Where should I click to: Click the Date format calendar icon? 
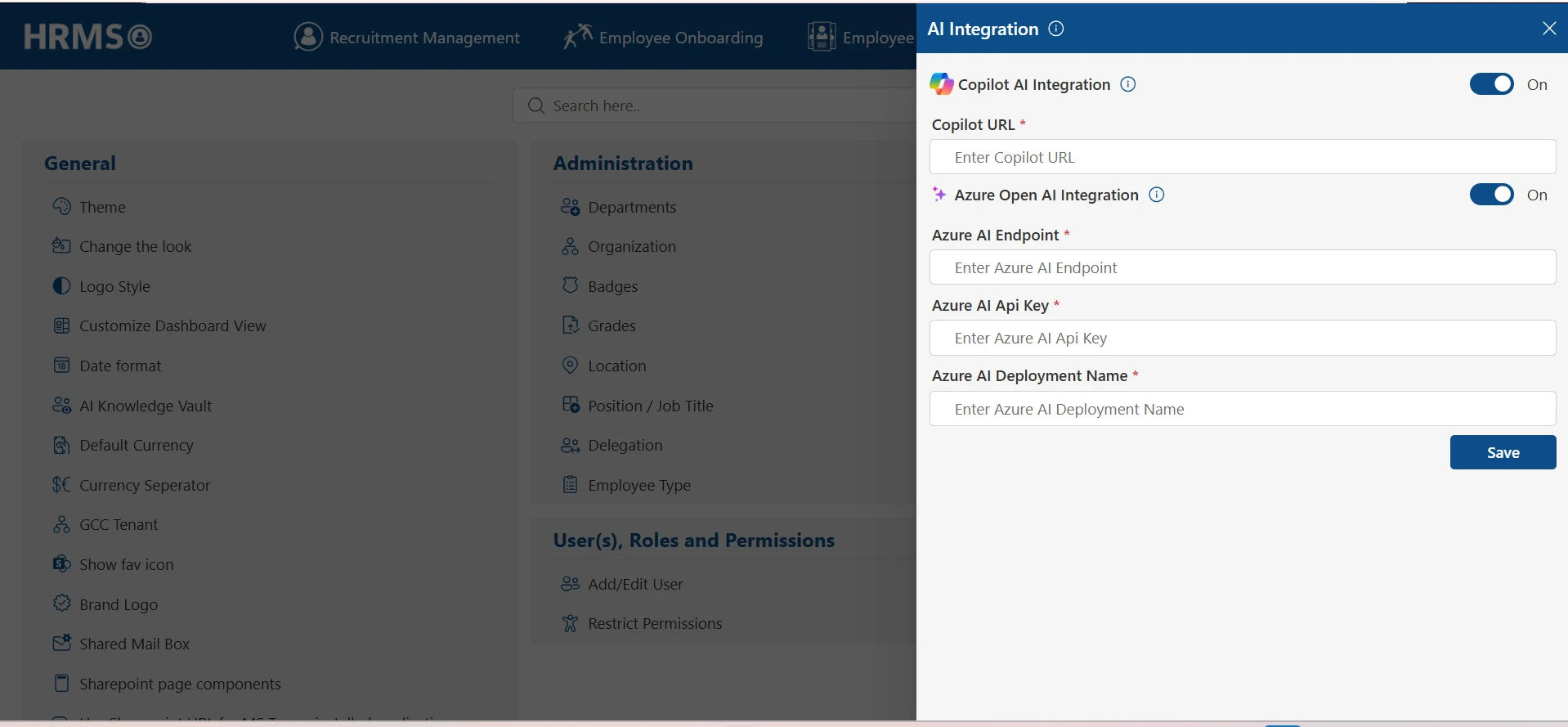click(61, 365)
